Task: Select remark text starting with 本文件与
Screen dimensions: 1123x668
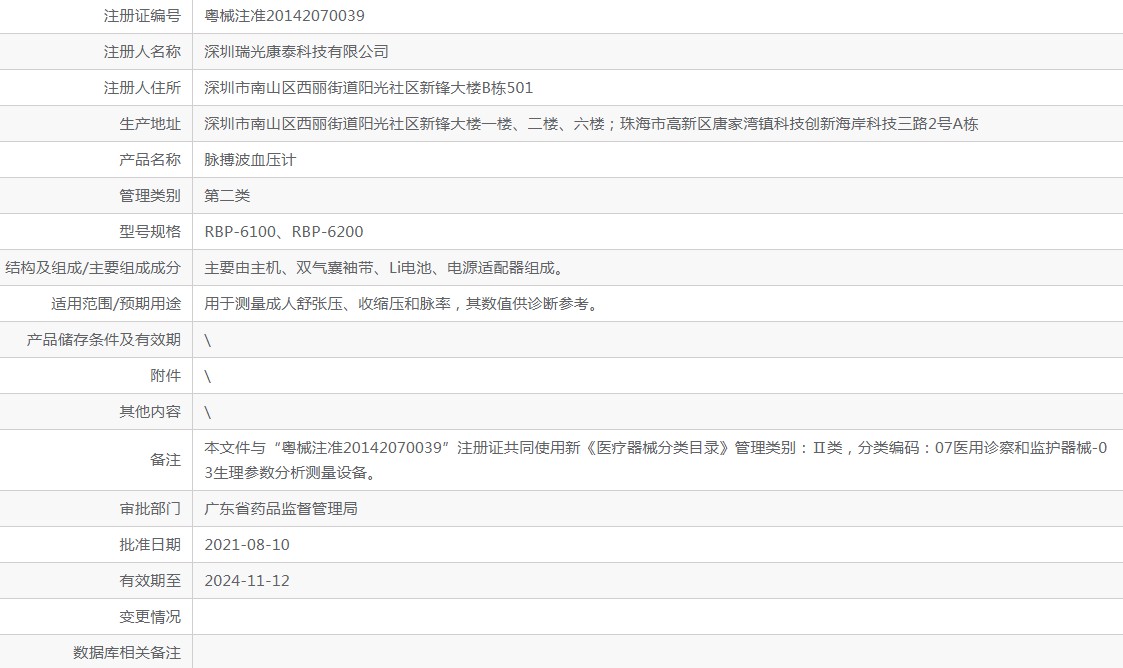Action: click(656, 460)
